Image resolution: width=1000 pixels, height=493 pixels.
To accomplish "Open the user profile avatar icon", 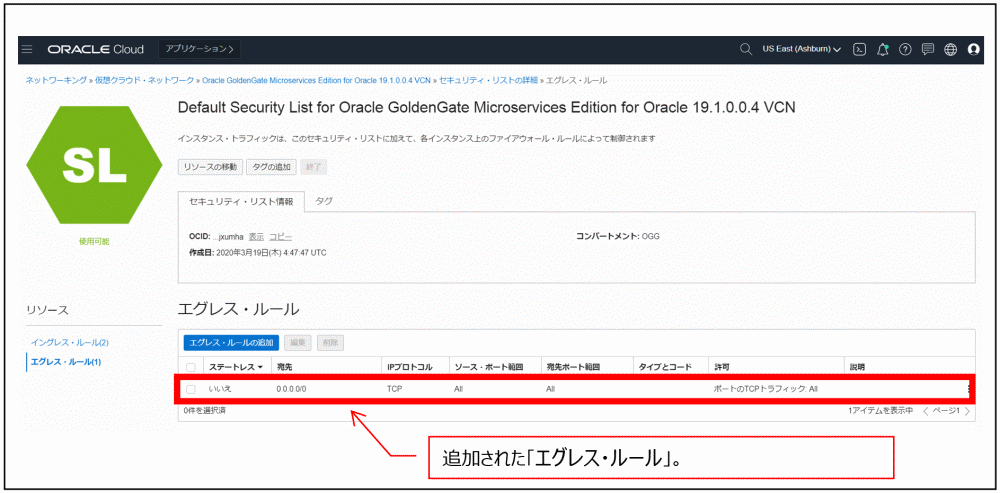I will pos(973,50).
